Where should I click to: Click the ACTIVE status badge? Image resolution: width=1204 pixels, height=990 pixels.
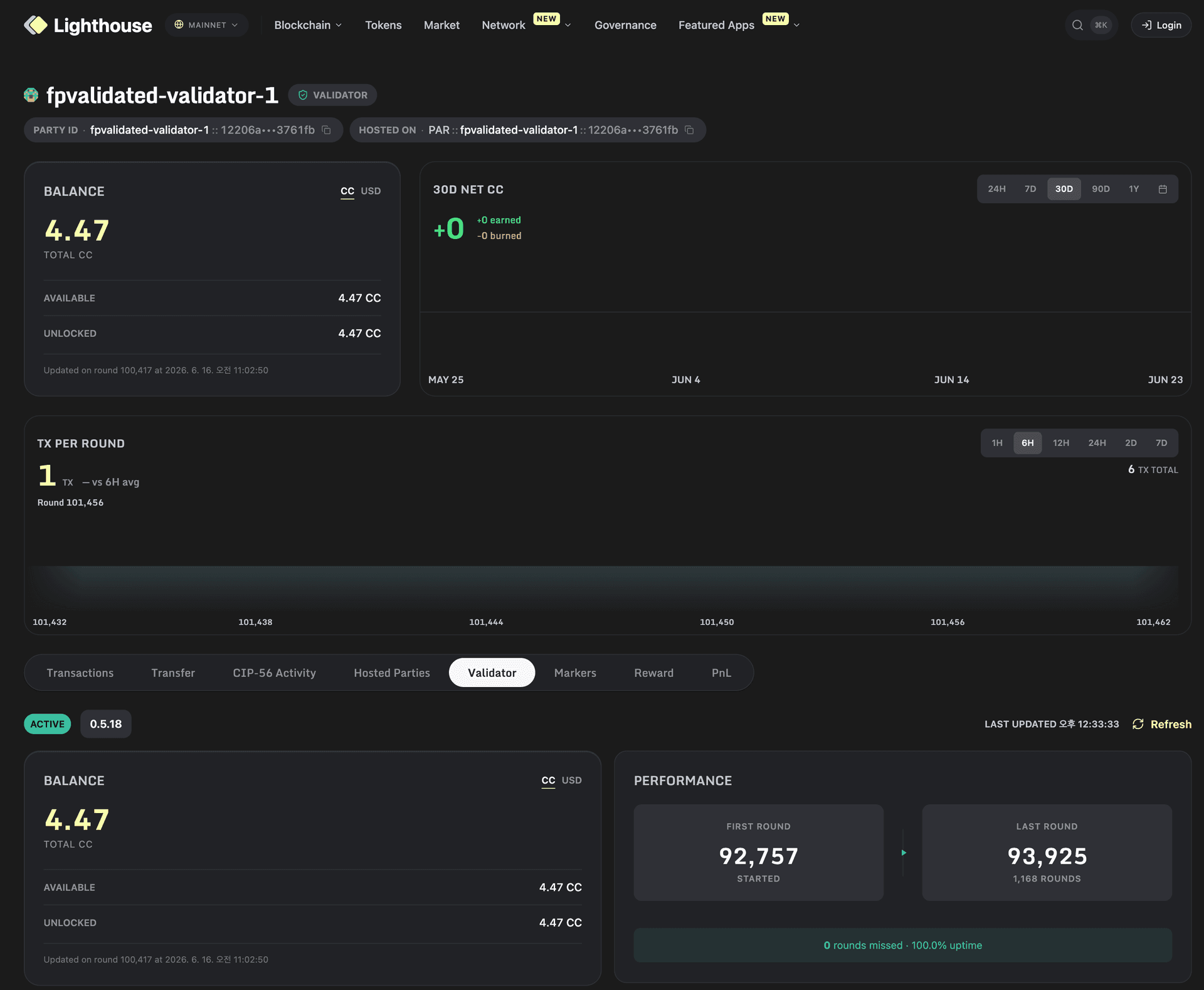coord(48,724)
